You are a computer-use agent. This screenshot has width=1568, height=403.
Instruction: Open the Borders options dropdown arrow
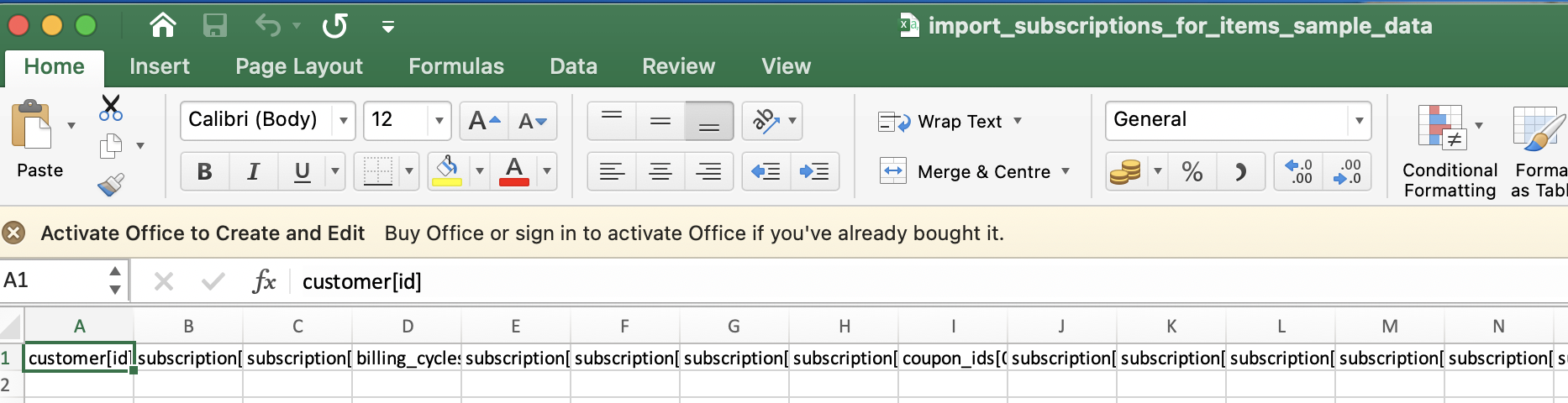pyautogui.click(x=409, y=172)
